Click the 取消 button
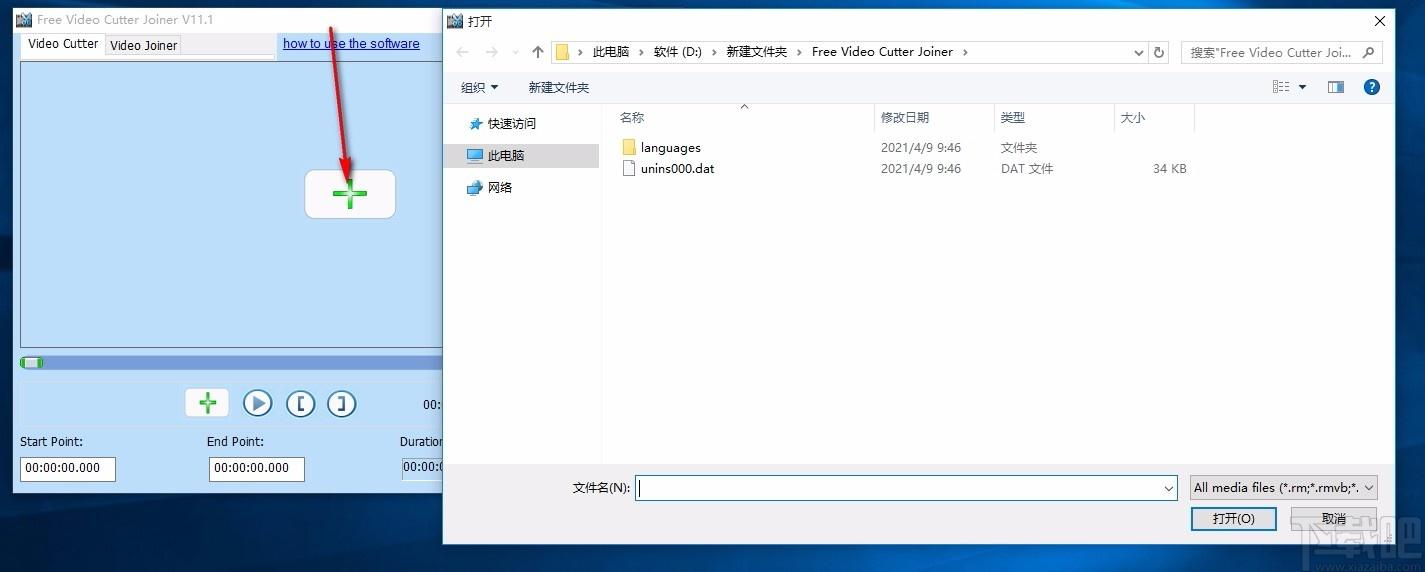Viewport: 1425px width, 572px height. [x=1334, y=519]
